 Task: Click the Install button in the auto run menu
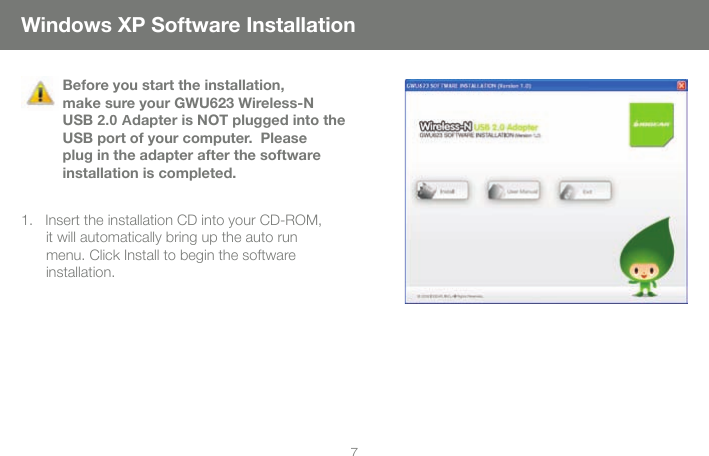[x=442, y=191]
